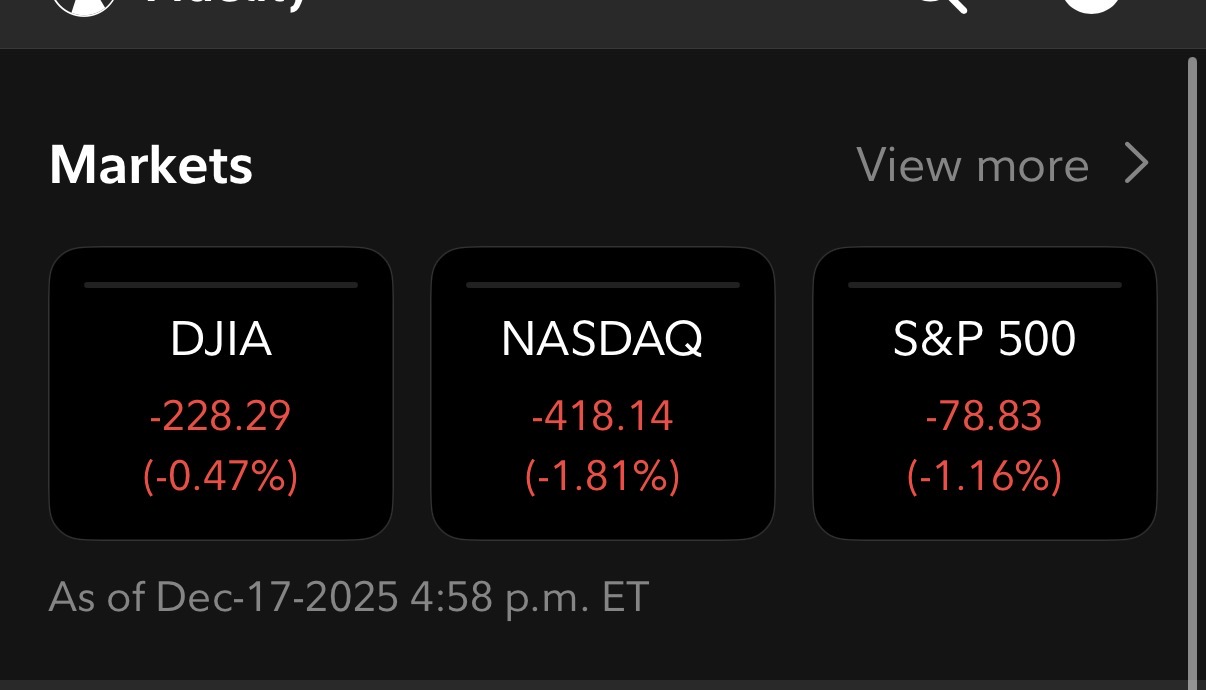1206x690 pixels.
Task: Click the NASDAQ -418.14 point change
Action: (603, 415)
